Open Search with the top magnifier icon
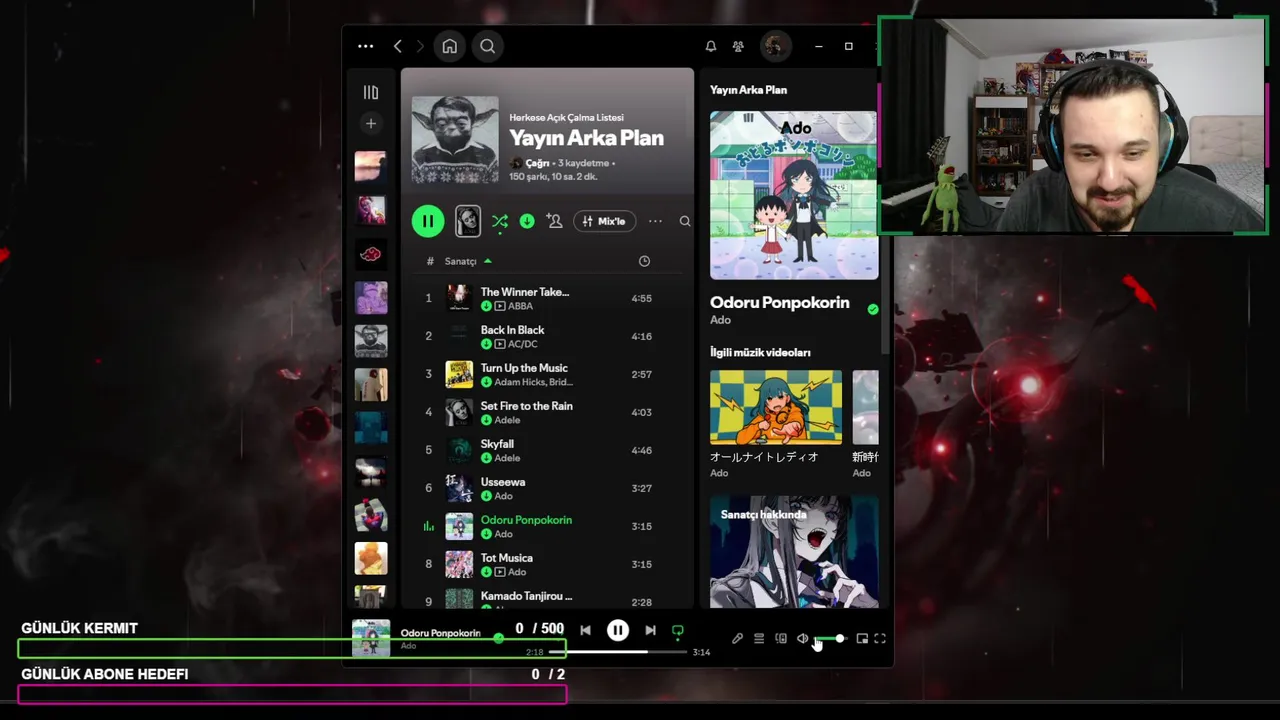This screenshot has width=1280, height=720. (x=487, y=46)
